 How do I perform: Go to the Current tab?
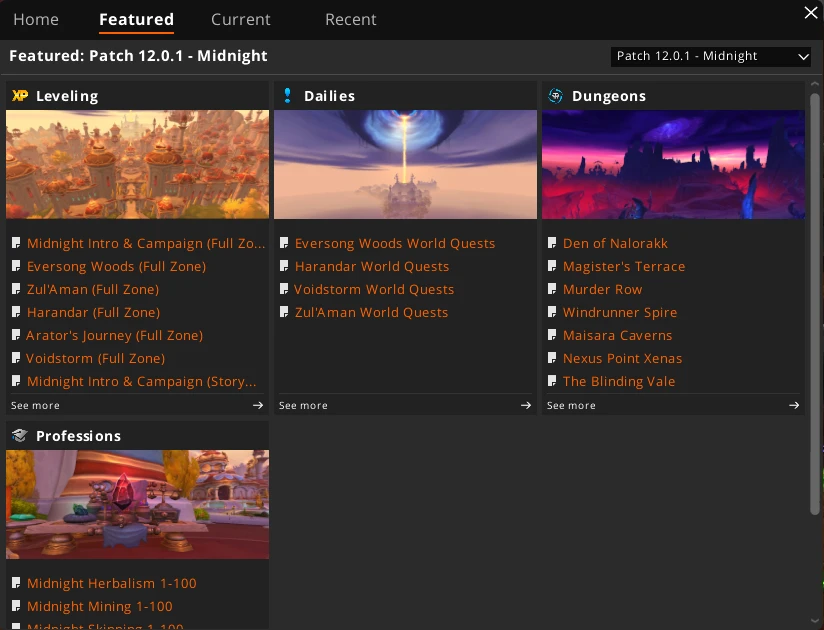(241, 19)
